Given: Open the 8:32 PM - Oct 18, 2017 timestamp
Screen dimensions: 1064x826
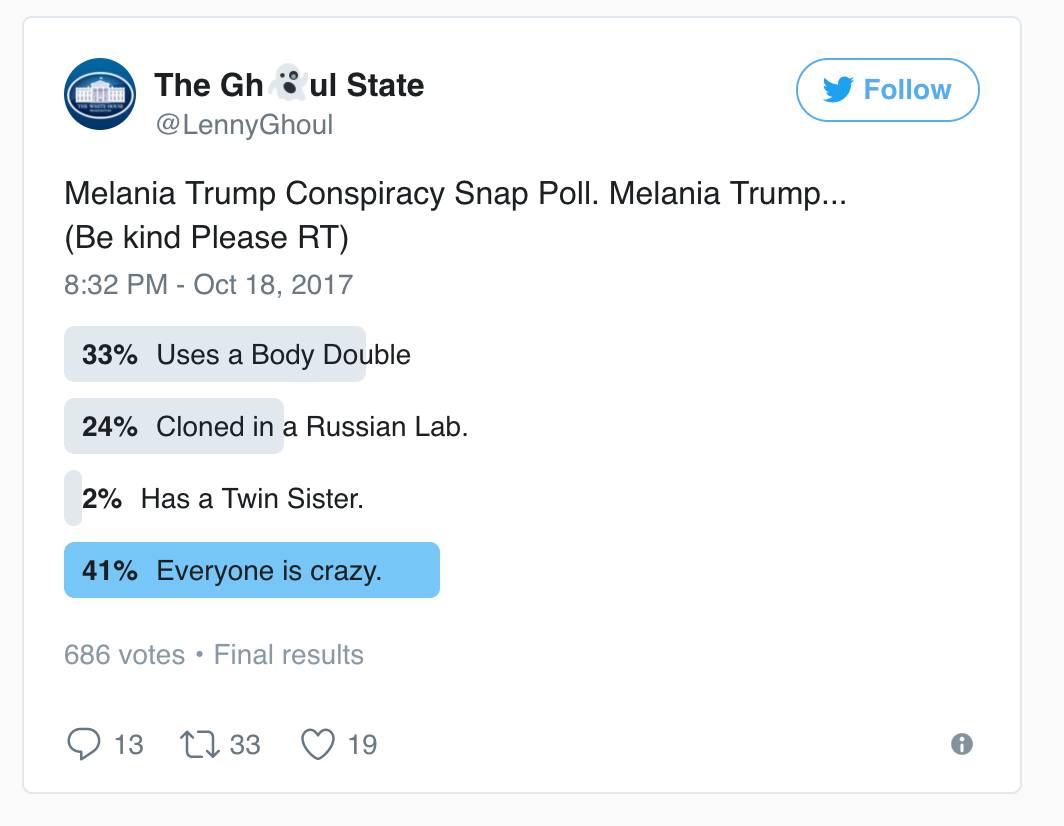Looking at the screenshot, I should pyautogui.click(x=209, y=284).
